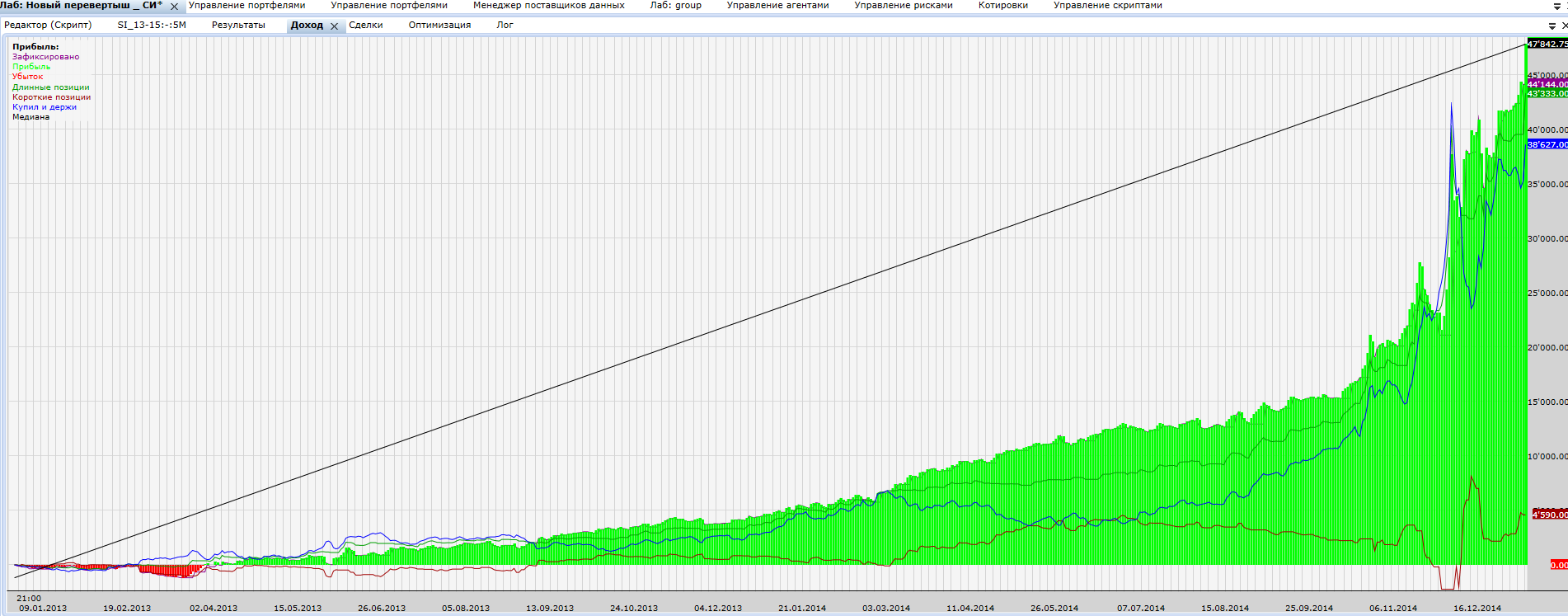The width and height of the screenshot is (1568, 616).
Task: Close the Лаб: Новый перевертыш _ СИ* tab
Action: [174, 7]
